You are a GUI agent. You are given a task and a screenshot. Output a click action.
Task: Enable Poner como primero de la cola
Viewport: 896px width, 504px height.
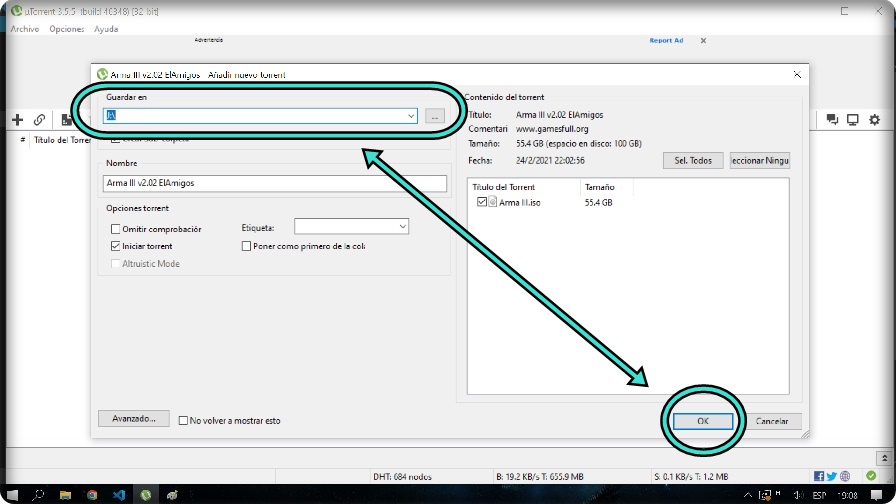[246, 246]
